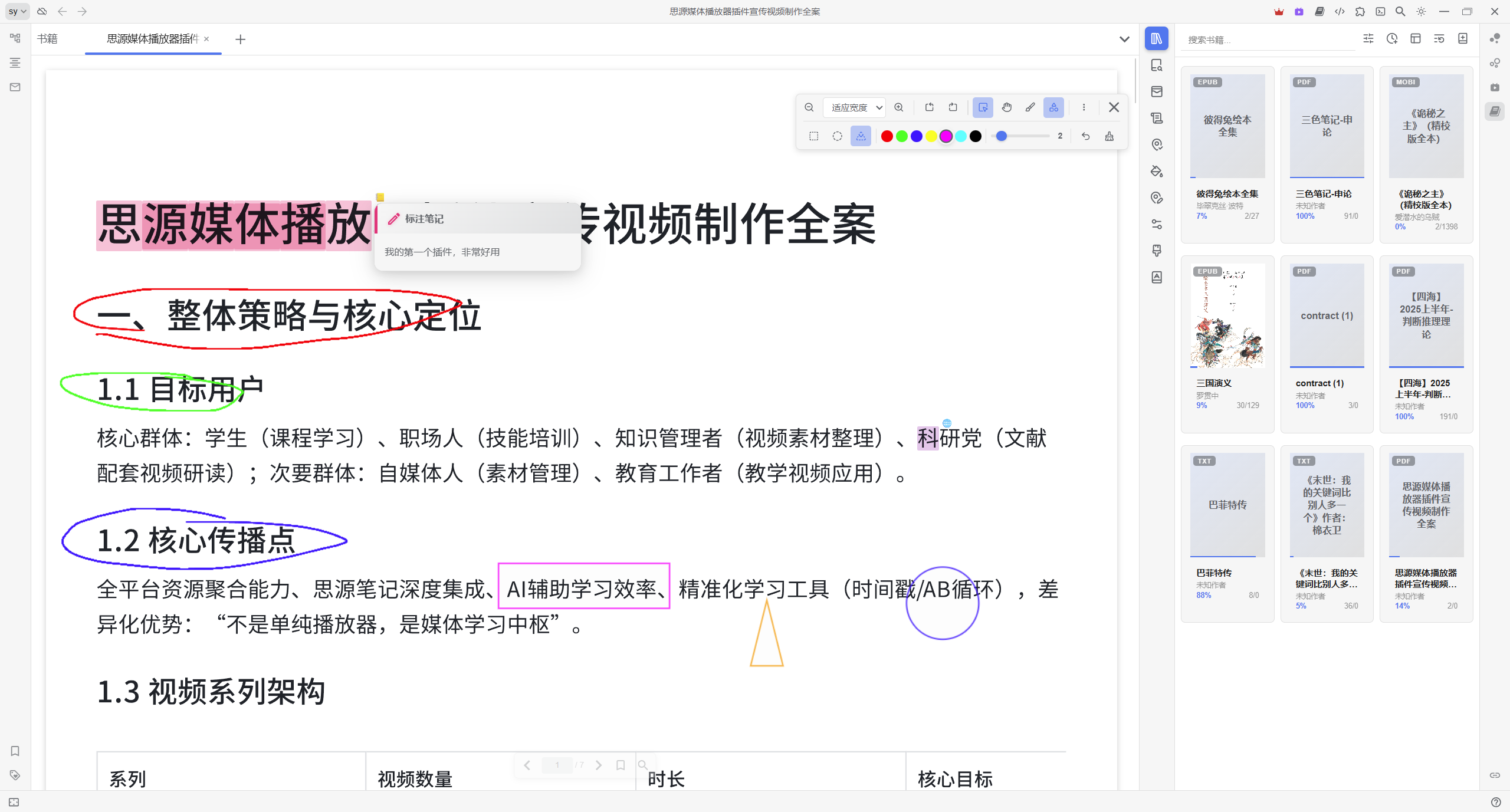The width and height of the screenshot is (1510, 812).
Task: Choose the cyan color swatch
Action: 961,136
